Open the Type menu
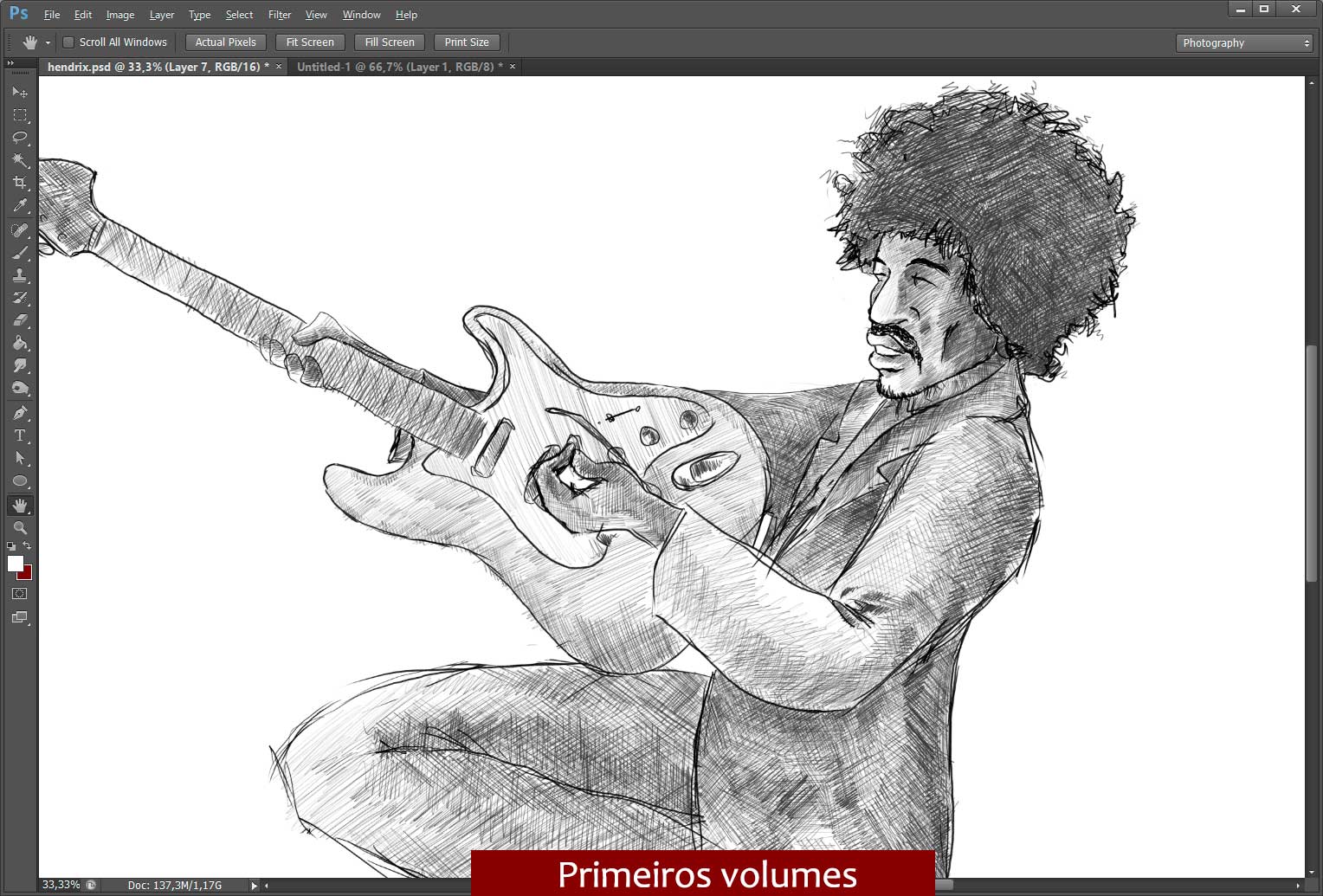Viewport: 1323px width, 896px height. point(199,15)
